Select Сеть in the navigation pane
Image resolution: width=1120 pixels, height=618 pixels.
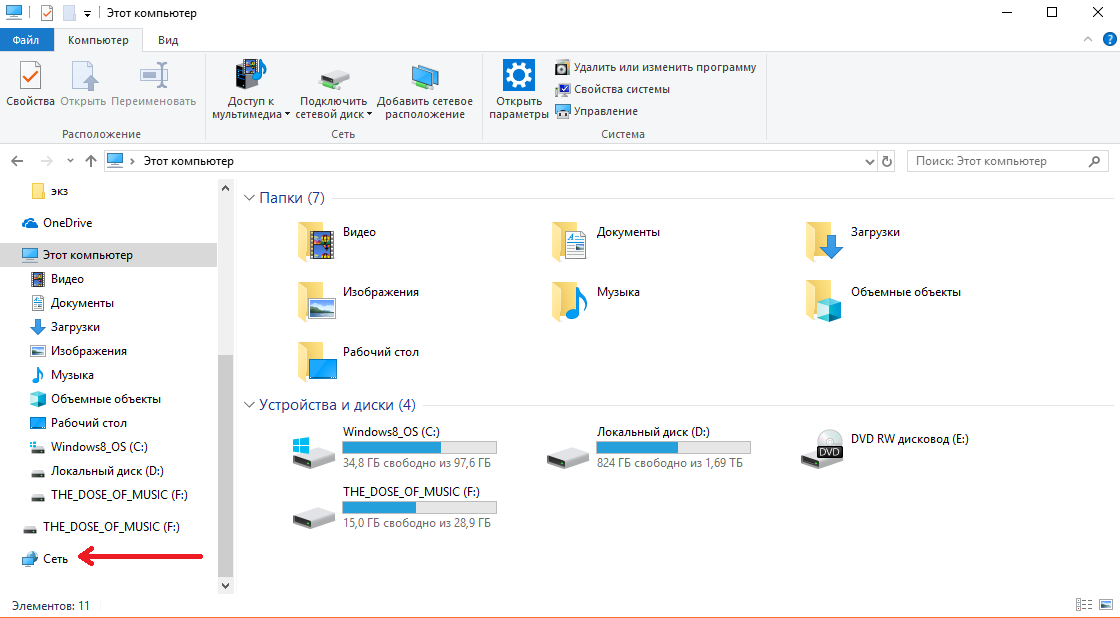pyautogui.click(x=55, y=559)
